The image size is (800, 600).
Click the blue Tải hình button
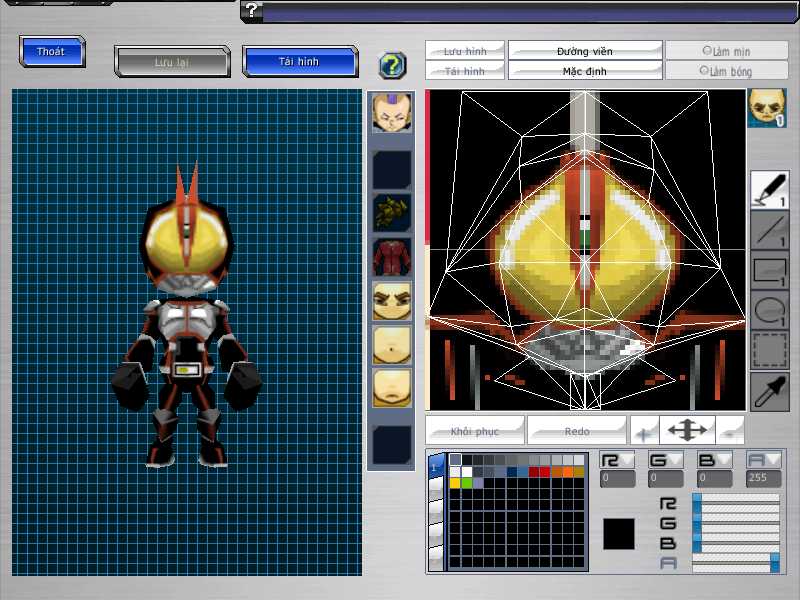click(300, 62)
